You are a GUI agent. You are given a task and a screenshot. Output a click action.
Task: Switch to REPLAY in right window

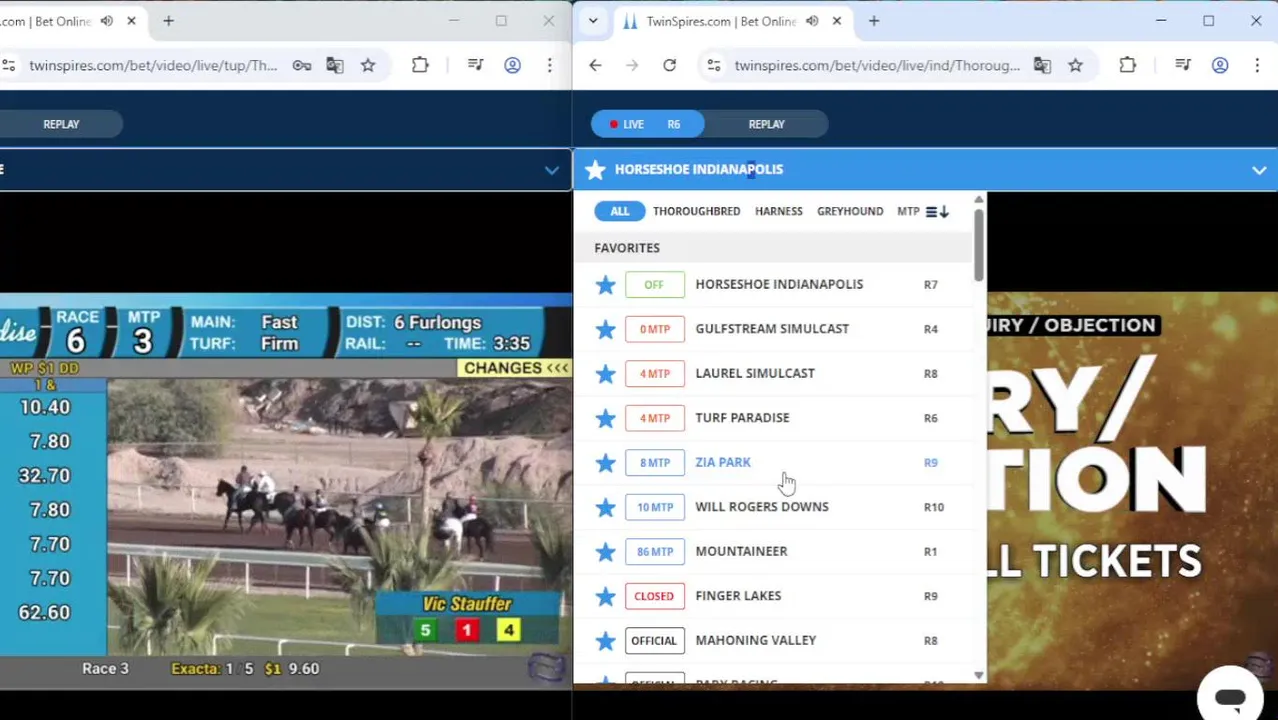766,124
